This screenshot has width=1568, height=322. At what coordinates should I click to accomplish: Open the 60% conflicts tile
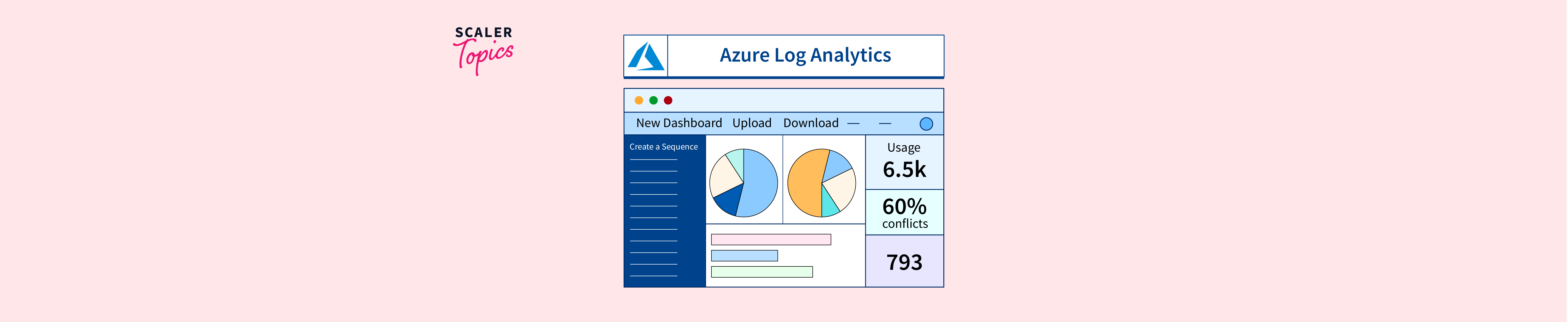pyautogui.click(x=904, y=213)
